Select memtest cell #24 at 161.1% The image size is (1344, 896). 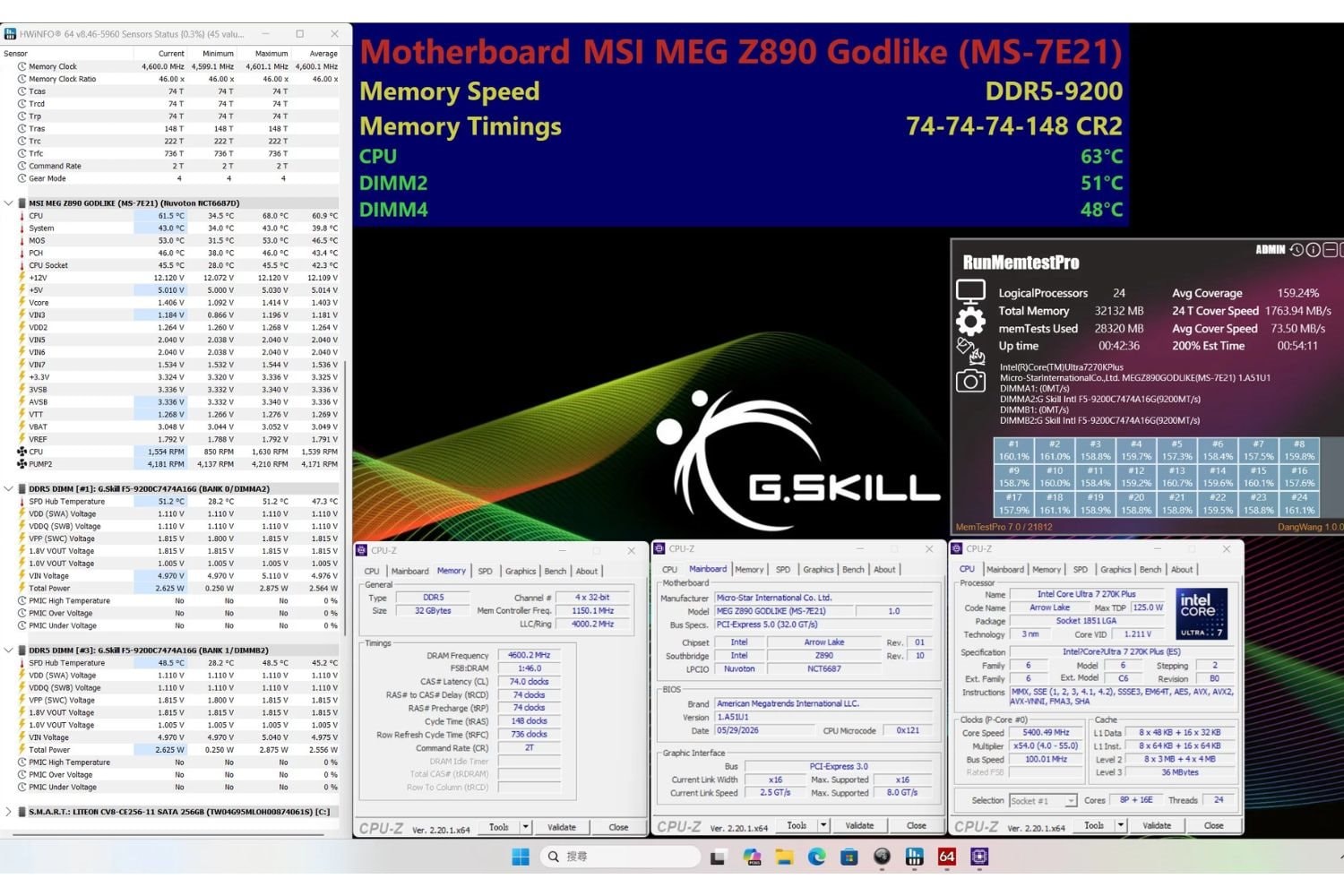click(1299, 504)
